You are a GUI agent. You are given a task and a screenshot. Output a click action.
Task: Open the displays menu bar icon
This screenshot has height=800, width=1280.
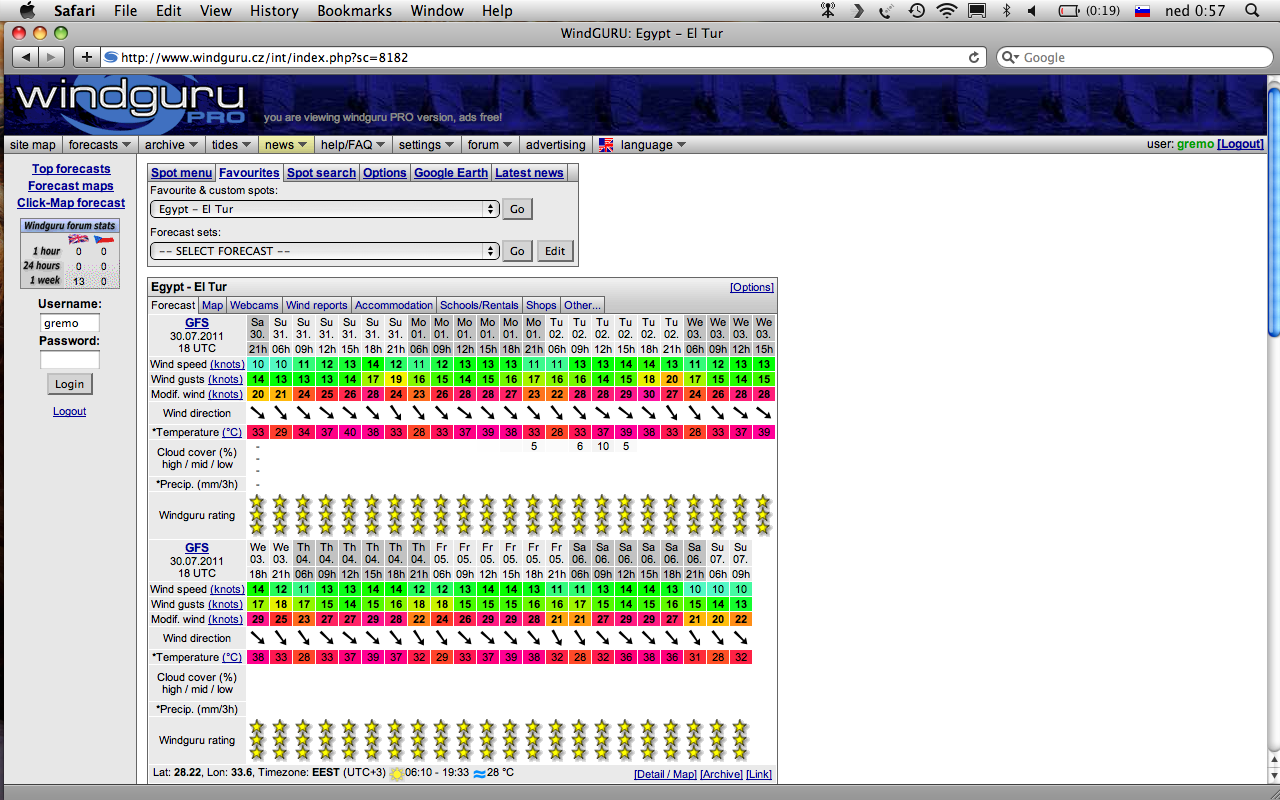point(977,11)
